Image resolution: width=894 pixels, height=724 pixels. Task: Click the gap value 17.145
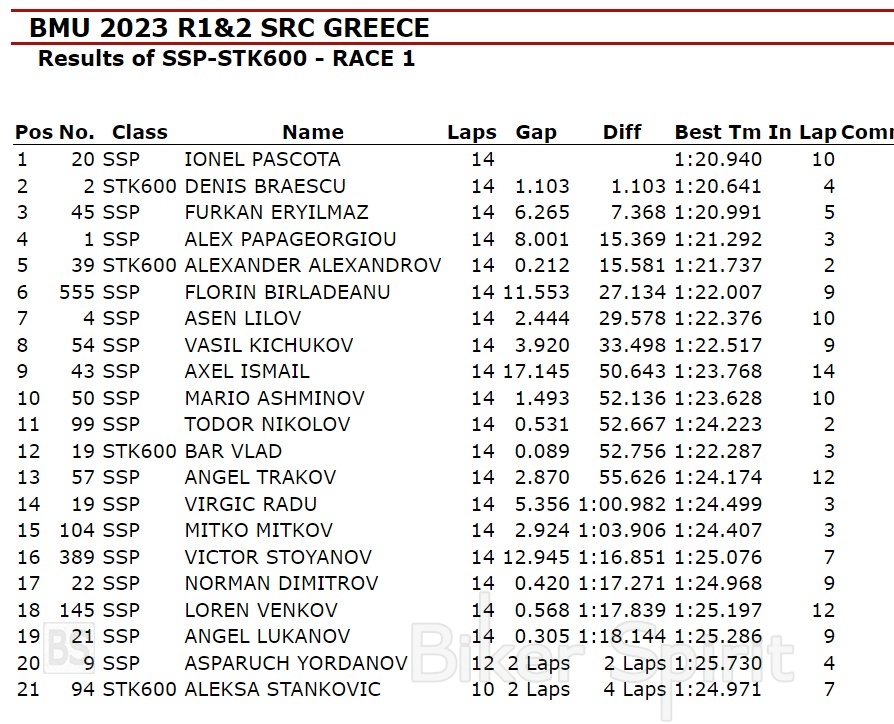coord(539,371)
